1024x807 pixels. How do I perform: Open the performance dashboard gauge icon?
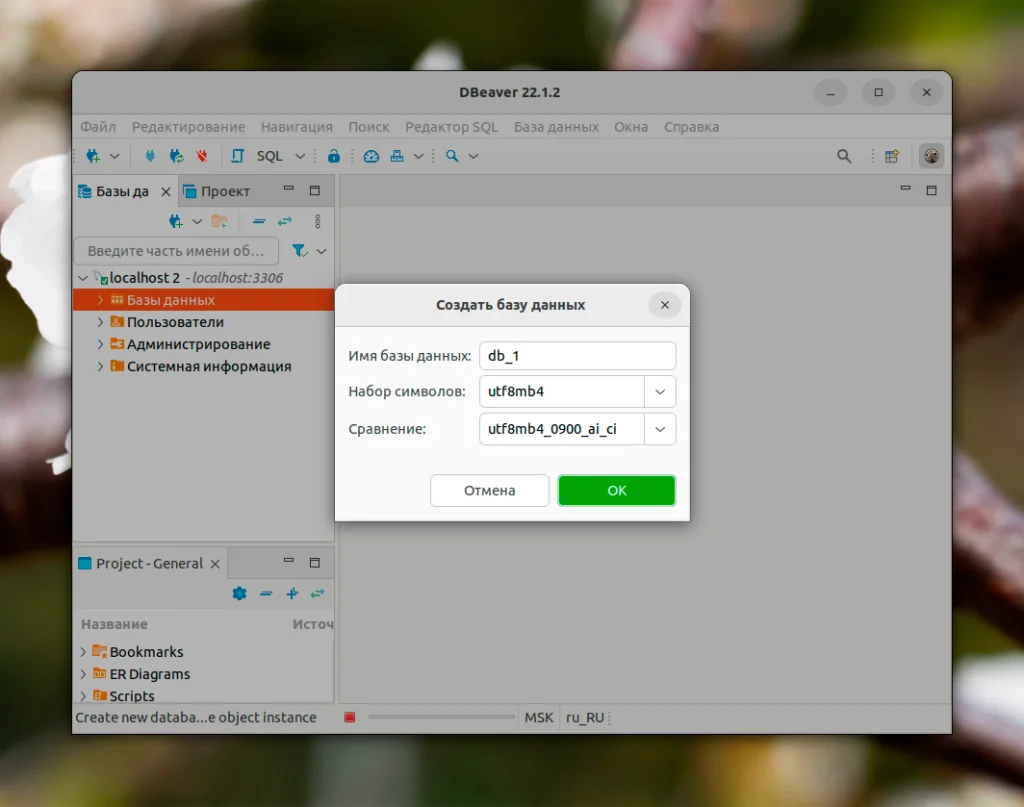[x=370, y=155]
